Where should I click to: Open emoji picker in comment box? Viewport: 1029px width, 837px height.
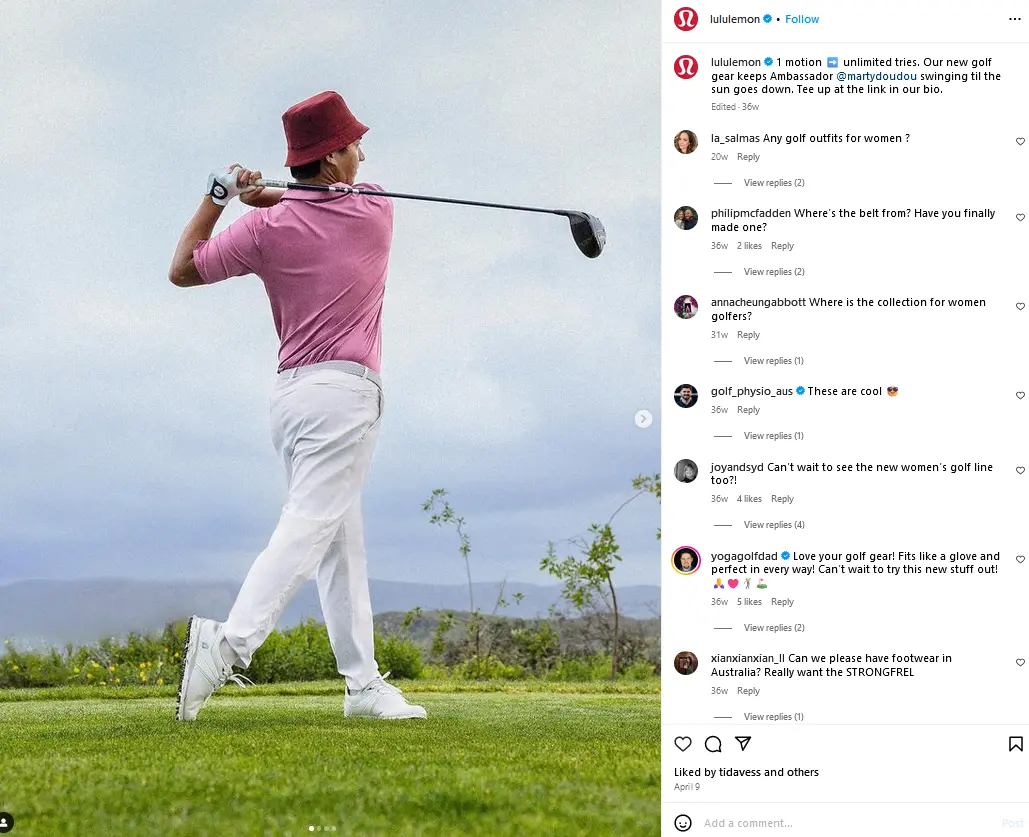click(x=683, y=823)
